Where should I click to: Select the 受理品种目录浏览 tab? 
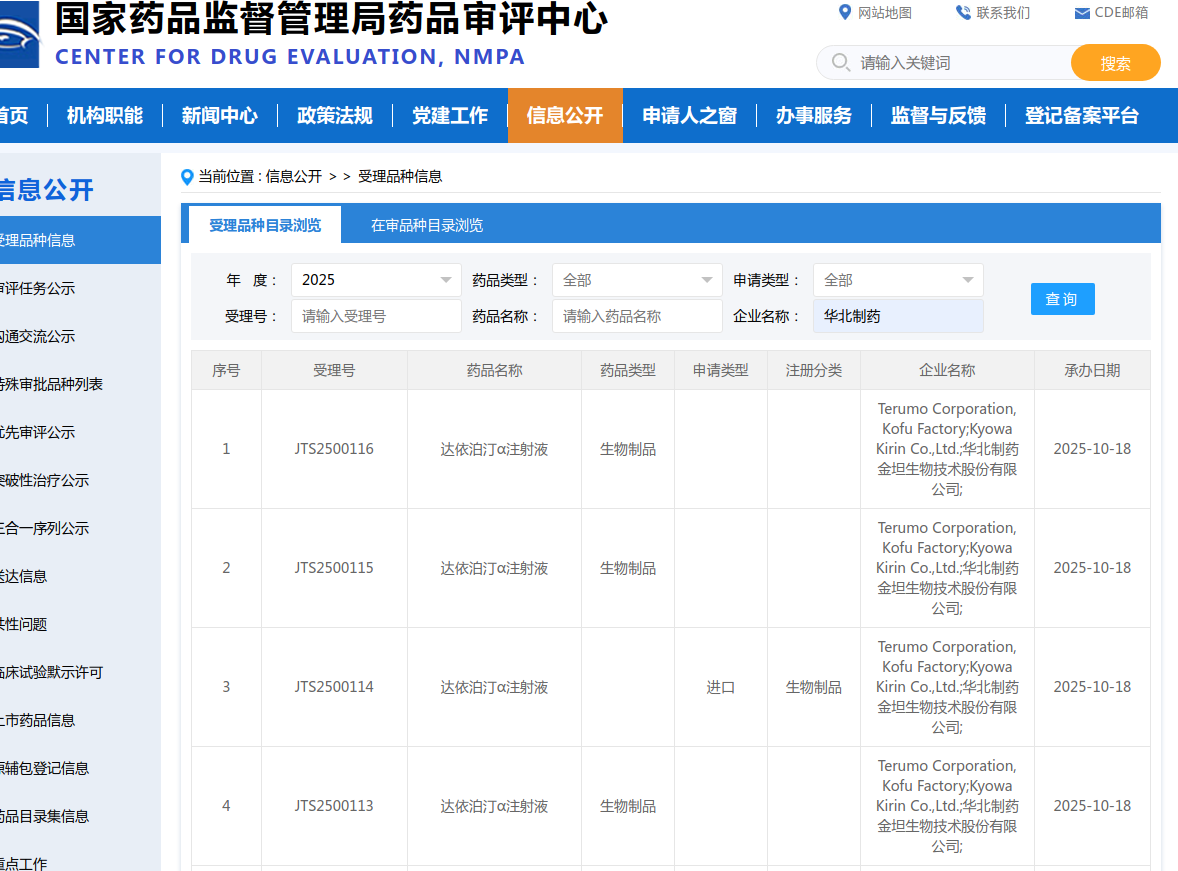(265, 225)
